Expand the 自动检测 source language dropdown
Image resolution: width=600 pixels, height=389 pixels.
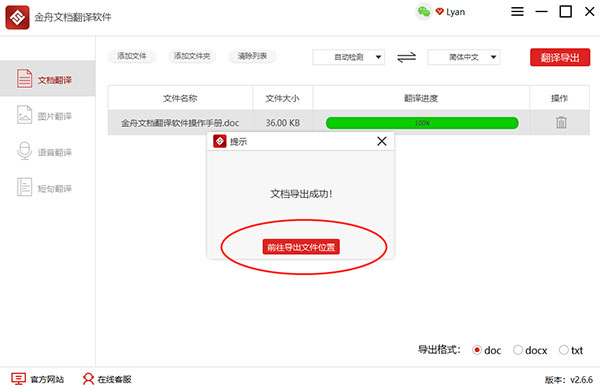(x=349, y=57)
